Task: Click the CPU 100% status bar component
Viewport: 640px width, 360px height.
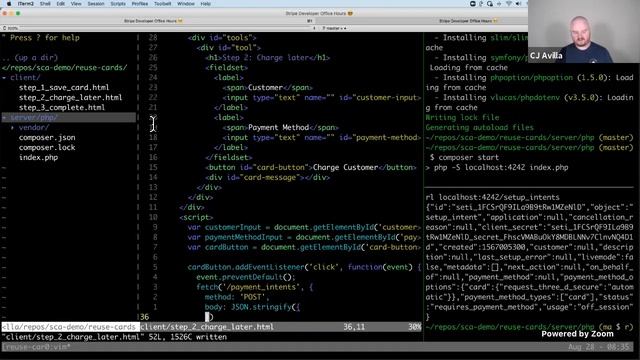Action: coord(10,28)
